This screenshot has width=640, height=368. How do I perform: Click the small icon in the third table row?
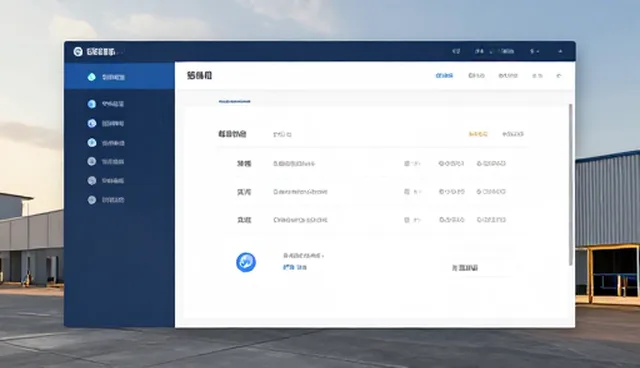407,220
